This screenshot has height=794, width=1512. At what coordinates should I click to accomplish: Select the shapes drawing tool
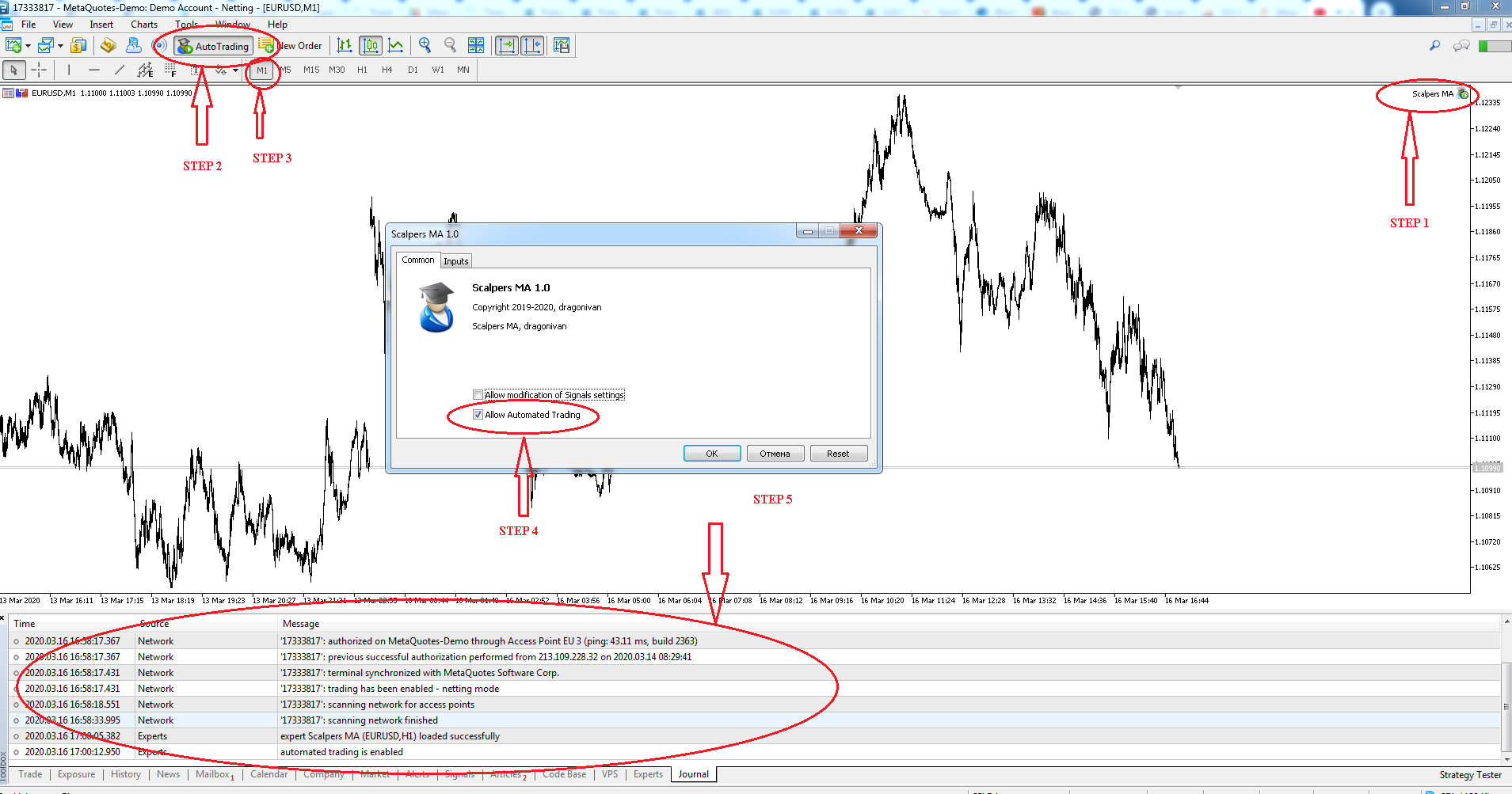pos(221,70)
